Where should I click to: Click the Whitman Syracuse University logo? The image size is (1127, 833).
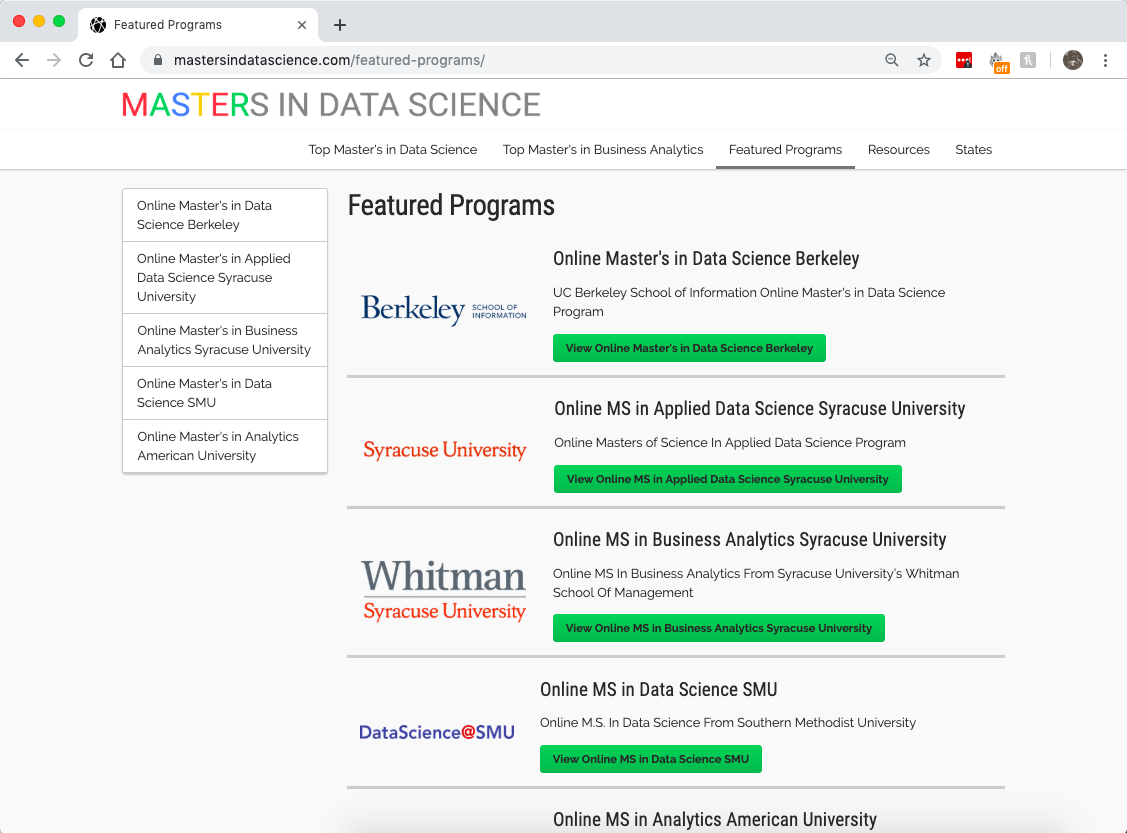click(444, 590)
